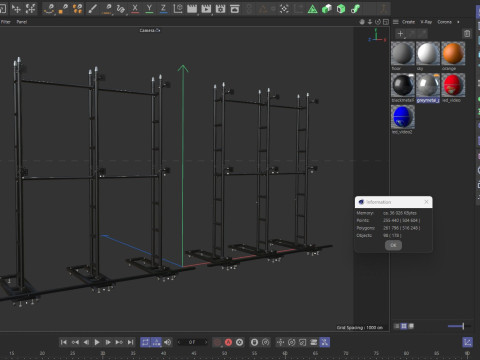This screenshot has width=480, height=360.
Task: Click viewport pan hand icon
Action: pos(362,22)
